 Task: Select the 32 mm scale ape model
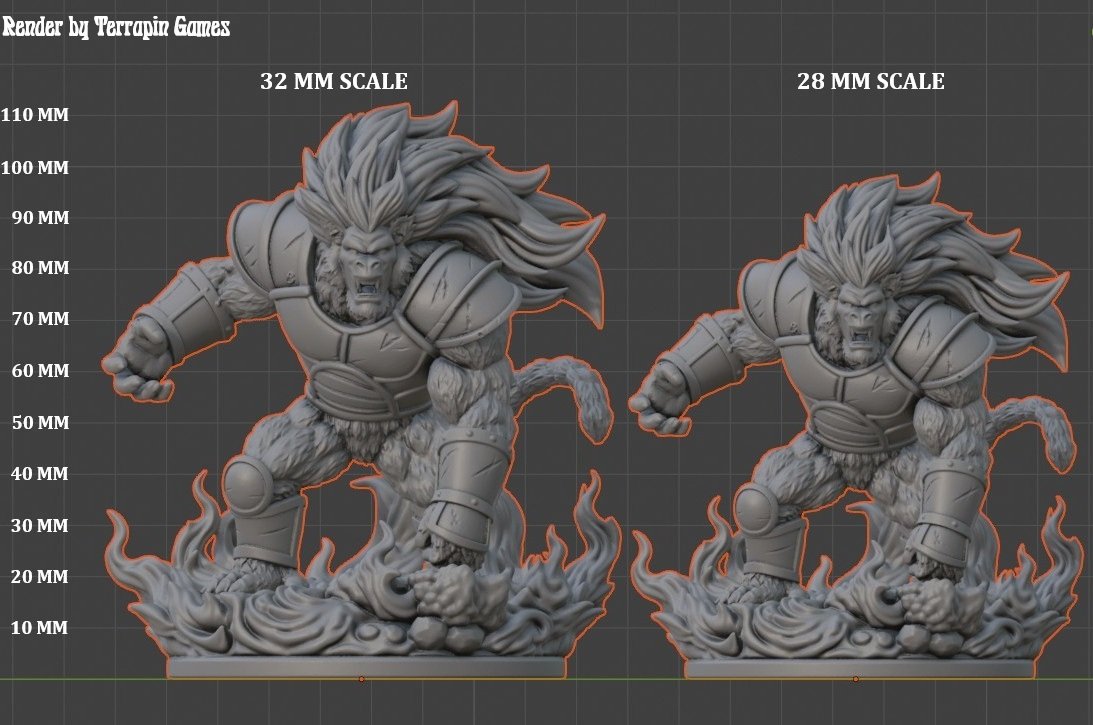tap(362, 390)
